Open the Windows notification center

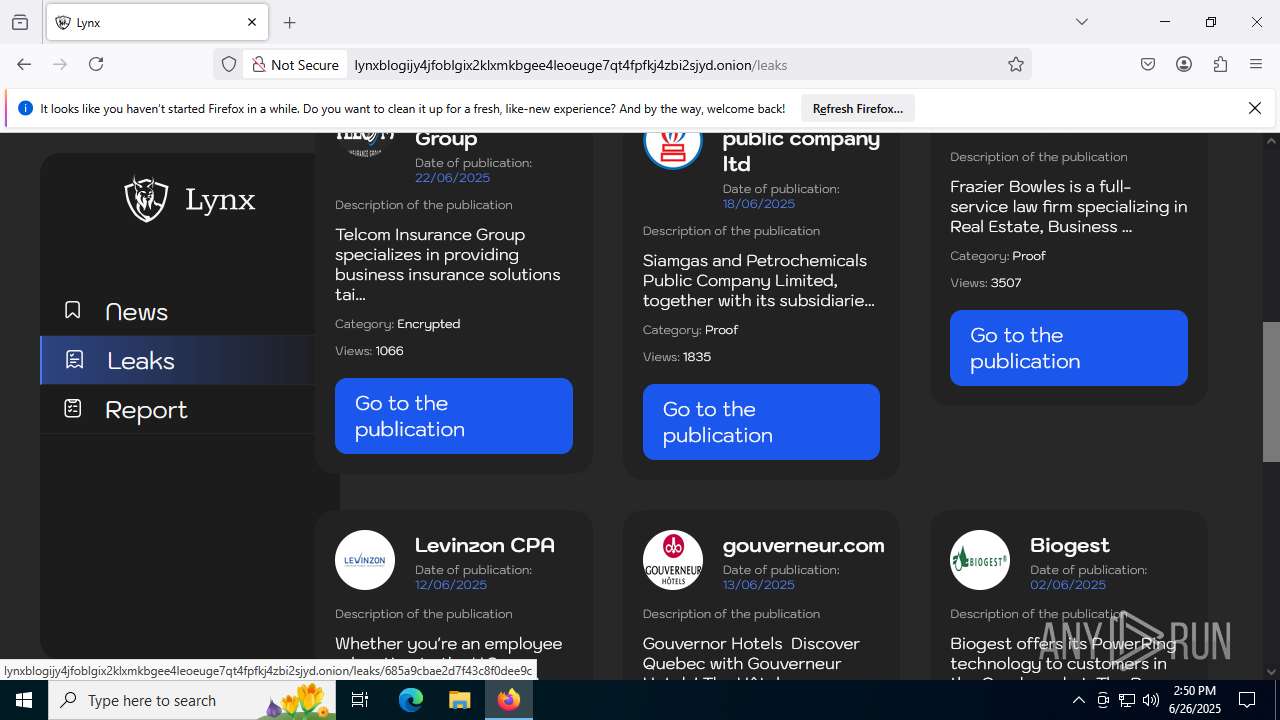tap(1247, 700)
